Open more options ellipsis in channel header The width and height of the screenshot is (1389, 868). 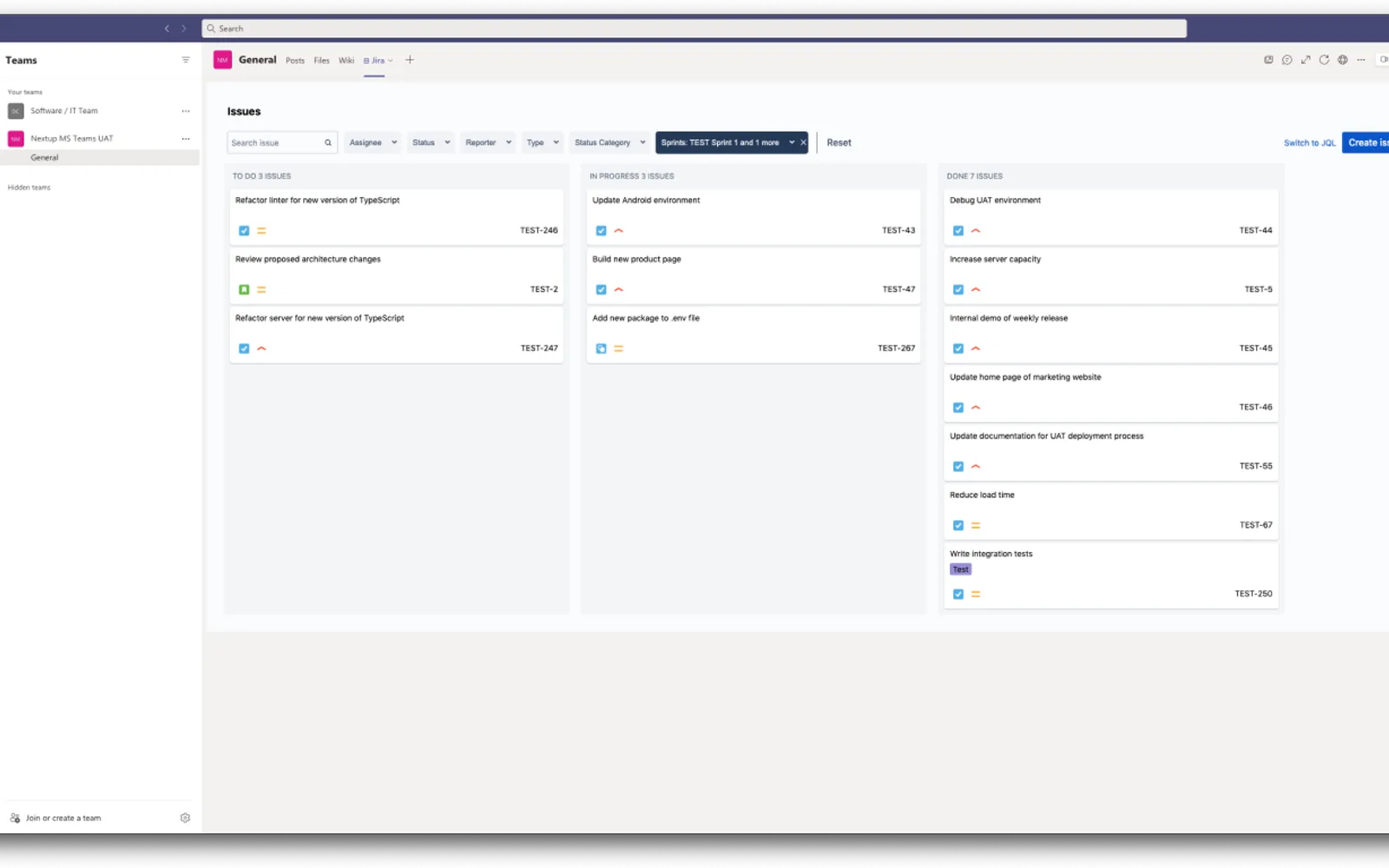[x=1361, y=60]
